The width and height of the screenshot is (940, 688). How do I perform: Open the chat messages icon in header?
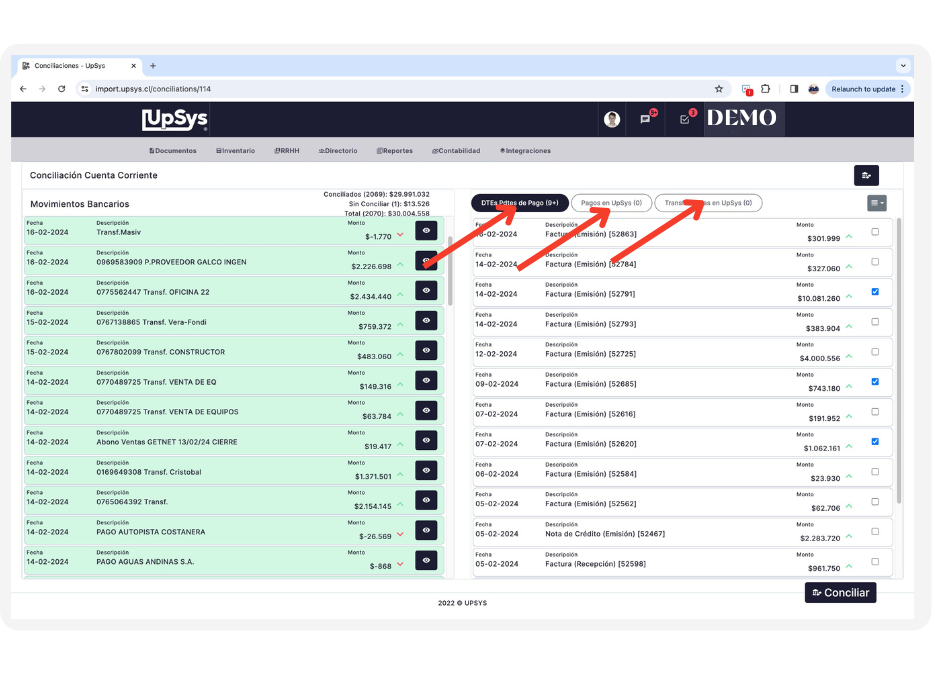646,119
